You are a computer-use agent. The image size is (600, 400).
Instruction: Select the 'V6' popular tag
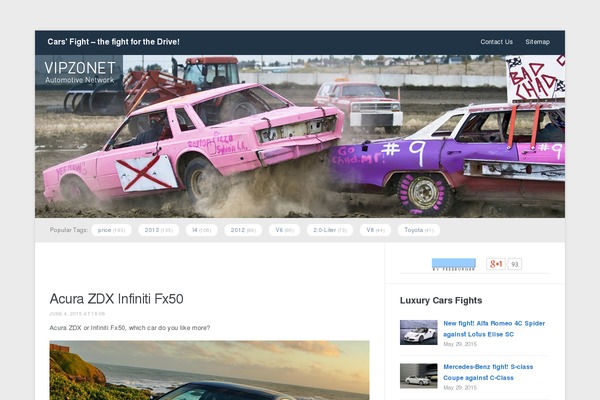pos(284,230)
